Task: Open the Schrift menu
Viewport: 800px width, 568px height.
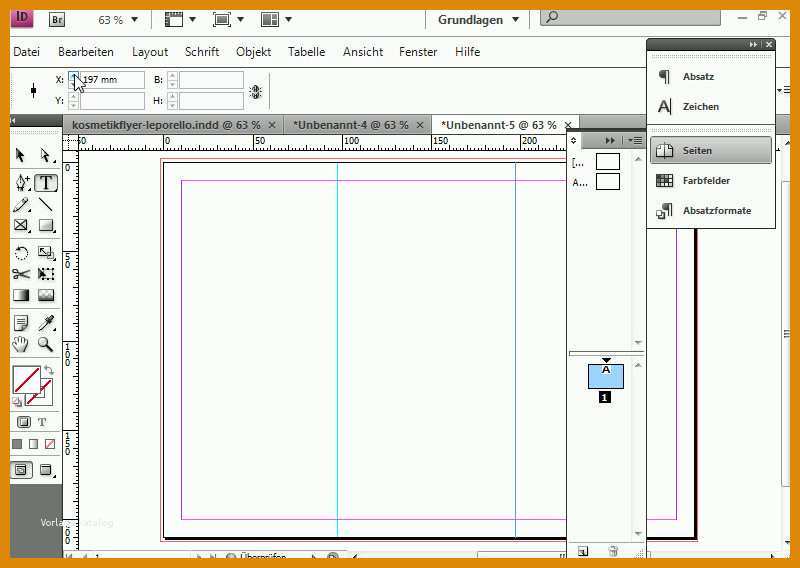Action: (x=202, y=52)
